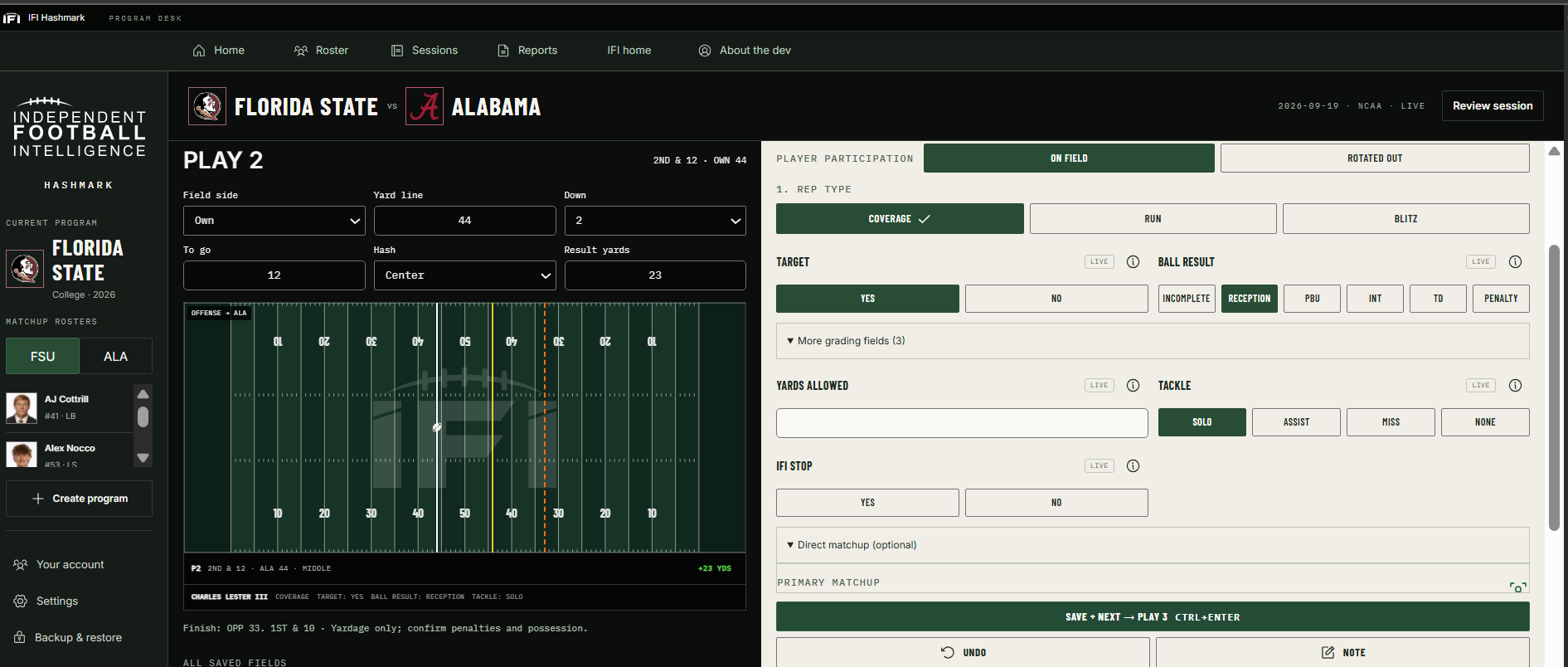Screen dimensions: 1568x667
Task: Click the Alabama logo in matchup header
Action: click(x=425, y=106)
